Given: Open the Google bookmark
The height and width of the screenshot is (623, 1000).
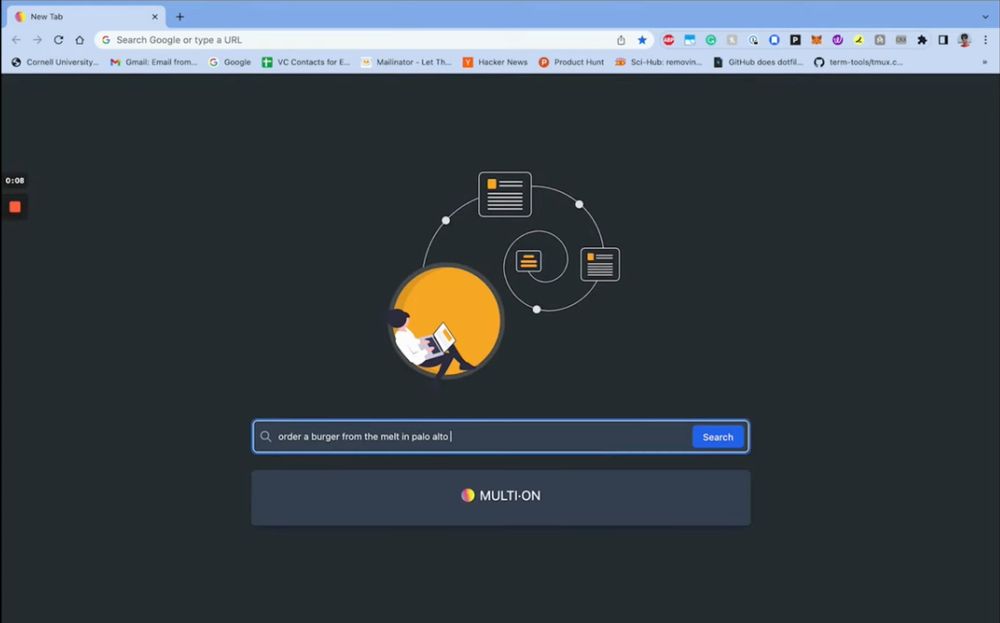Looking at the screenshot, I should 230,62.
